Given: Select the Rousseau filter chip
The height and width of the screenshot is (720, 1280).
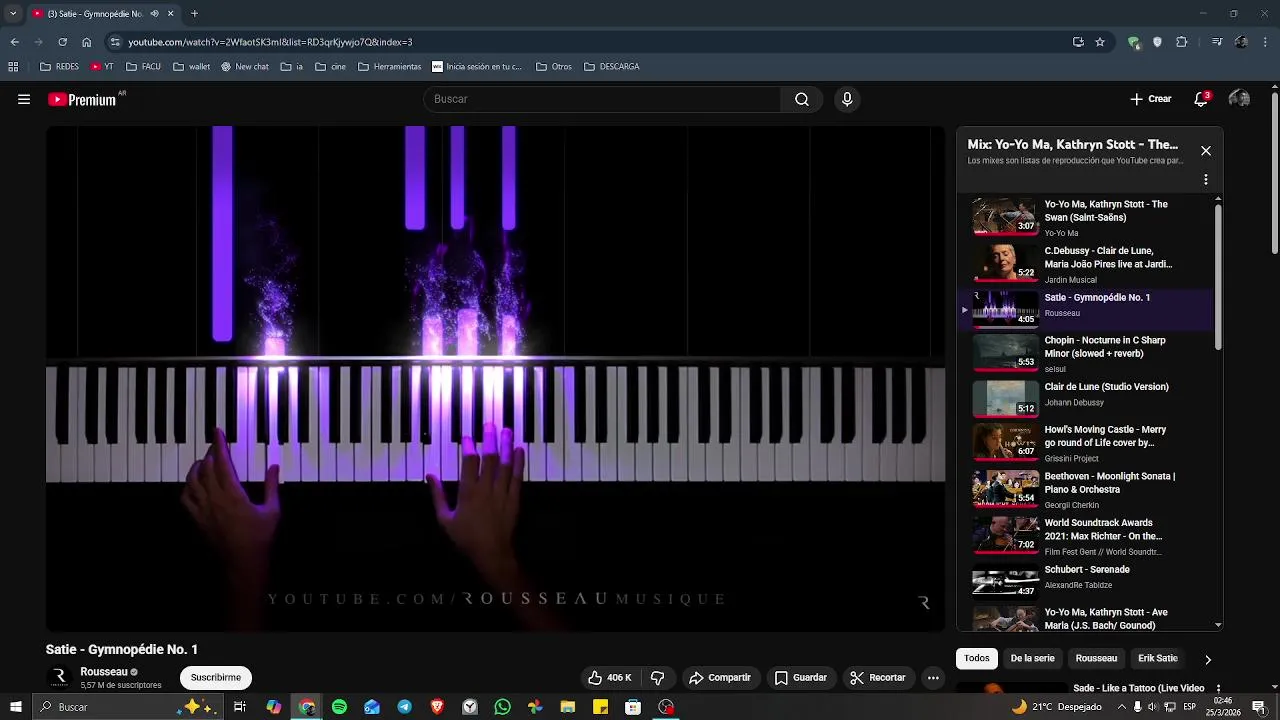Looking at the screenshot, I should [1096, 658].
